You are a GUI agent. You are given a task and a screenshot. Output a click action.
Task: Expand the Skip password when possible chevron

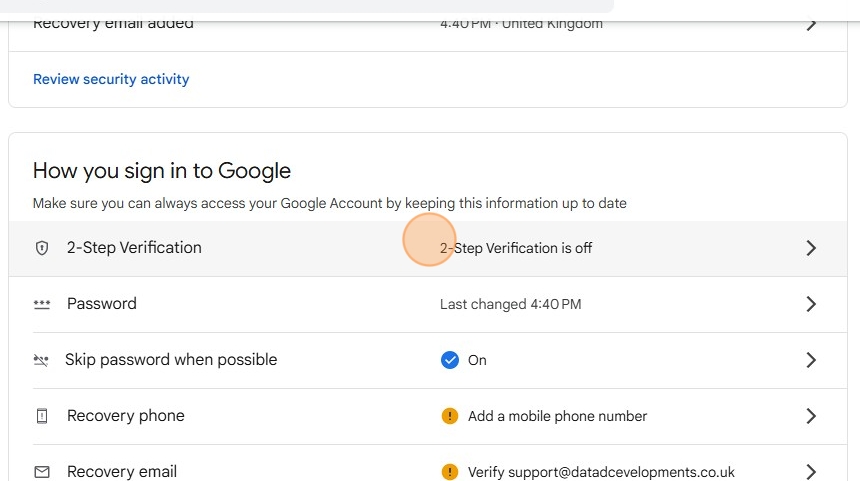(811, 360)
